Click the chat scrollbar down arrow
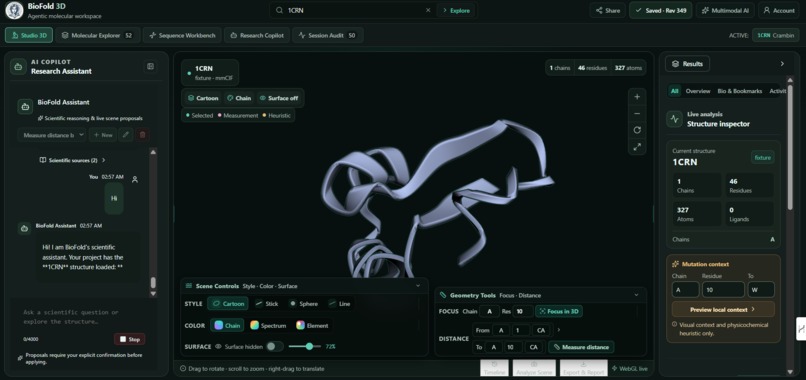Viewport: 806px width, 380px height. pos(153,294)
